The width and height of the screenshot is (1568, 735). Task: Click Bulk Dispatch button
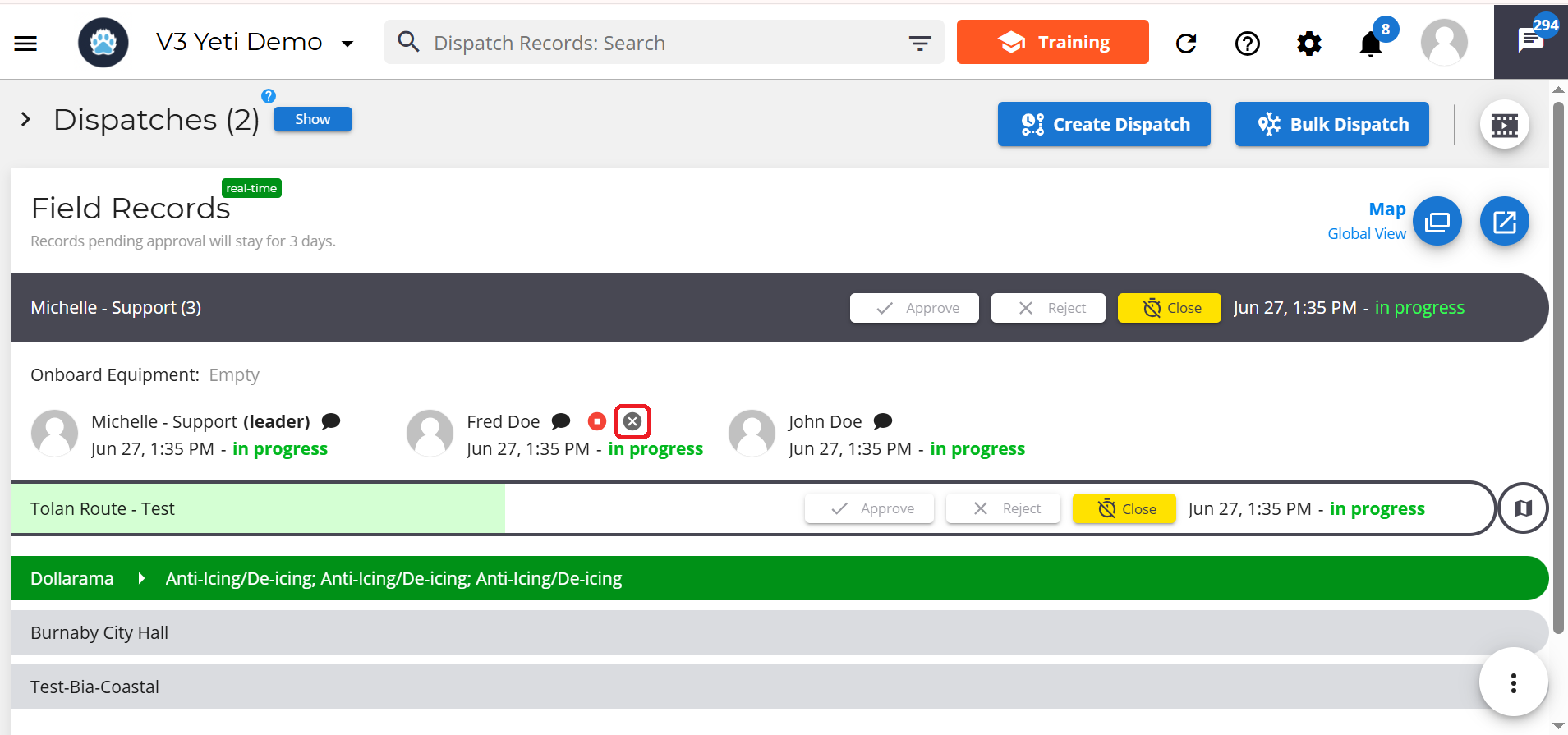coord(1331,124)
